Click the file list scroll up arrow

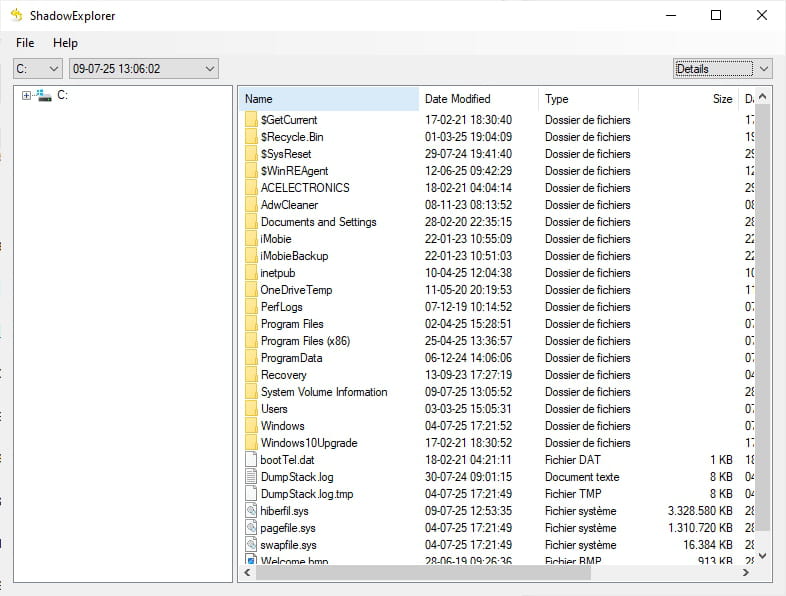762,96
